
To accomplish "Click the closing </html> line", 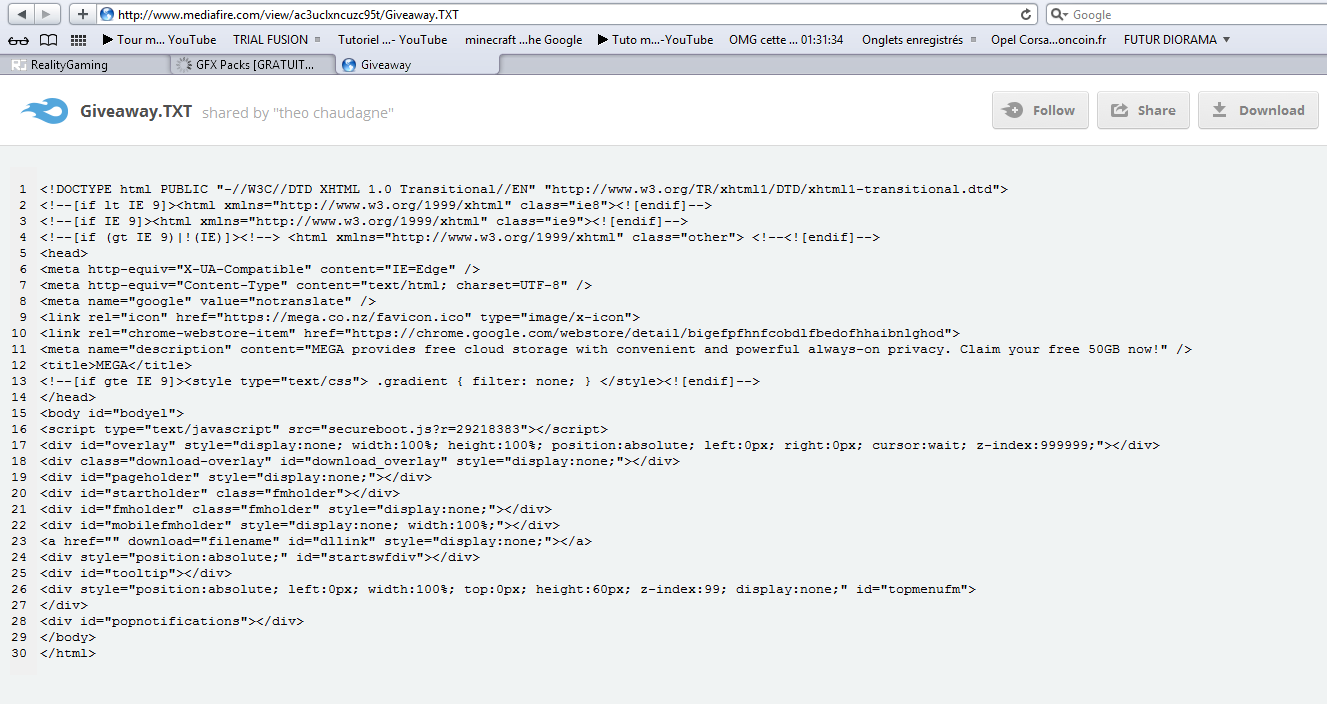I will tap(68, 653).
